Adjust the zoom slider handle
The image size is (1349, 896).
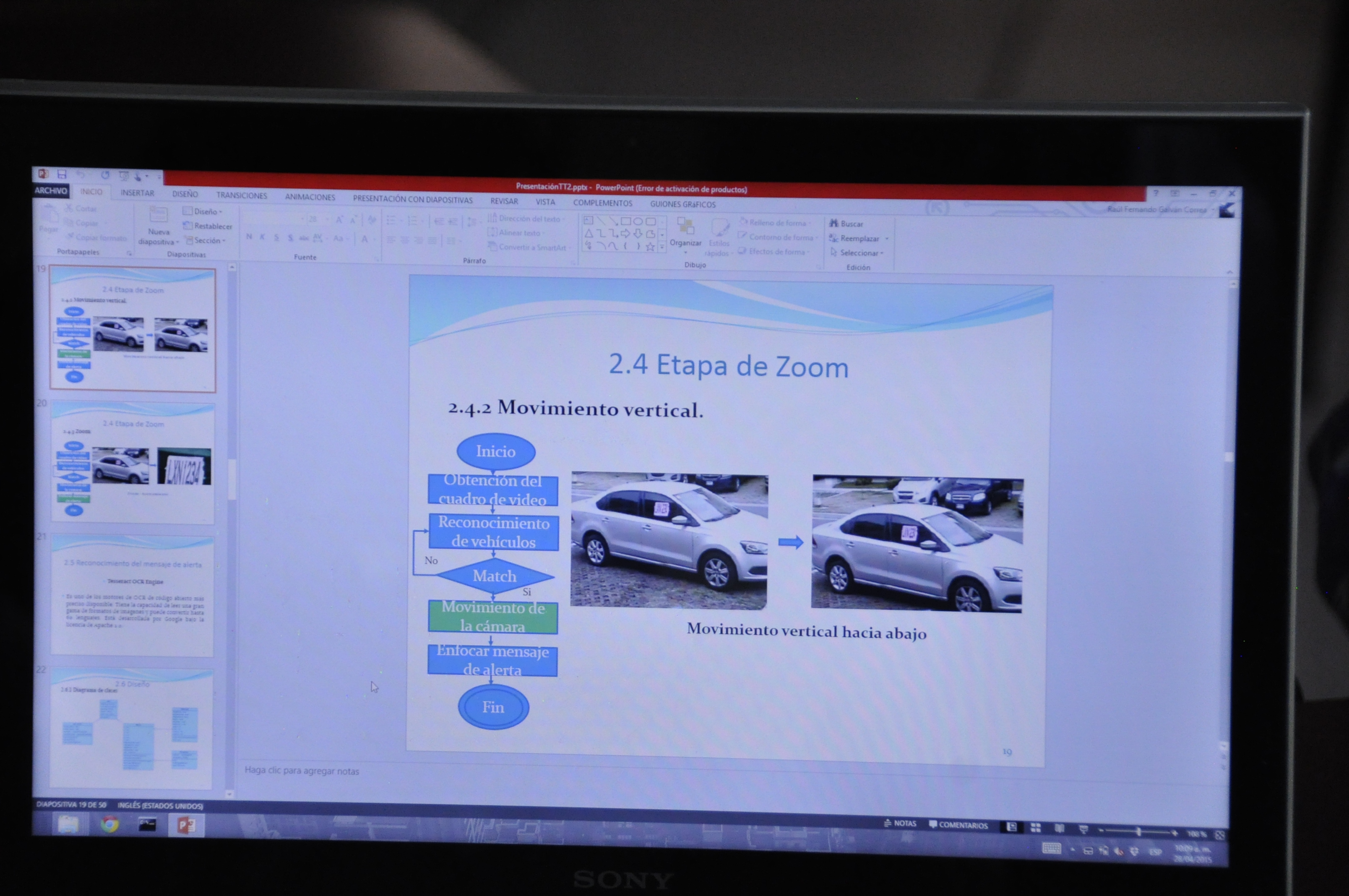1138,831
